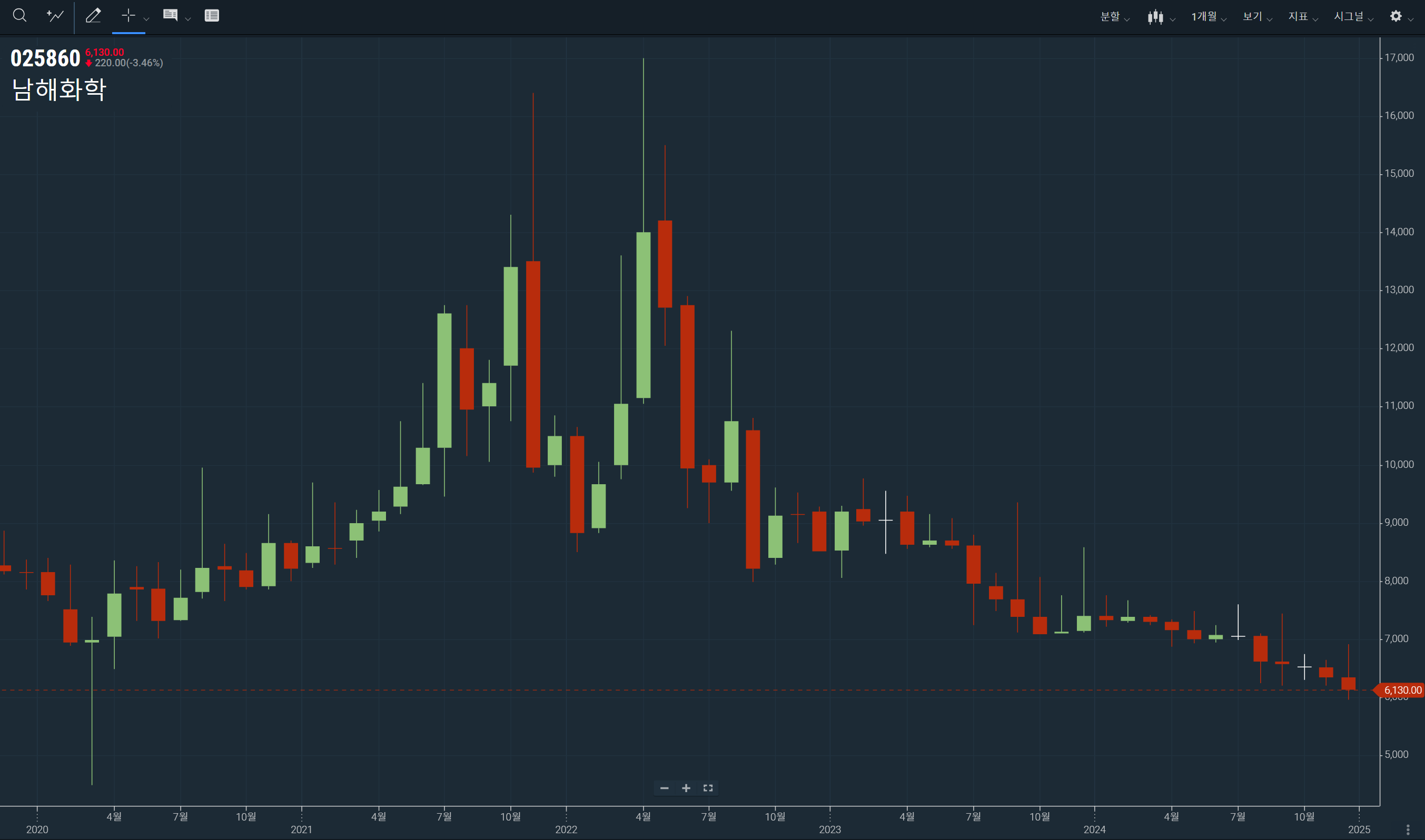
Task: Zoom out with the minus button
Action: (665, 788)
